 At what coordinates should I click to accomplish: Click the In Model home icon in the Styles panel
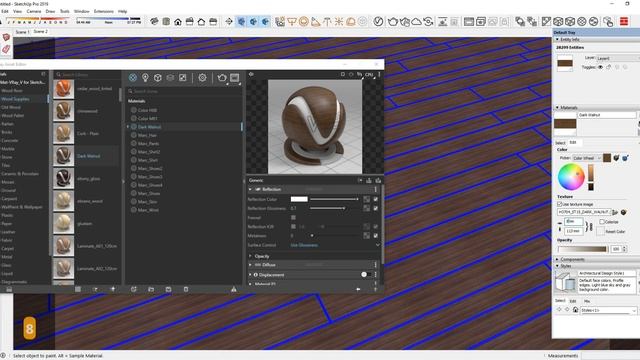point(575,310)
